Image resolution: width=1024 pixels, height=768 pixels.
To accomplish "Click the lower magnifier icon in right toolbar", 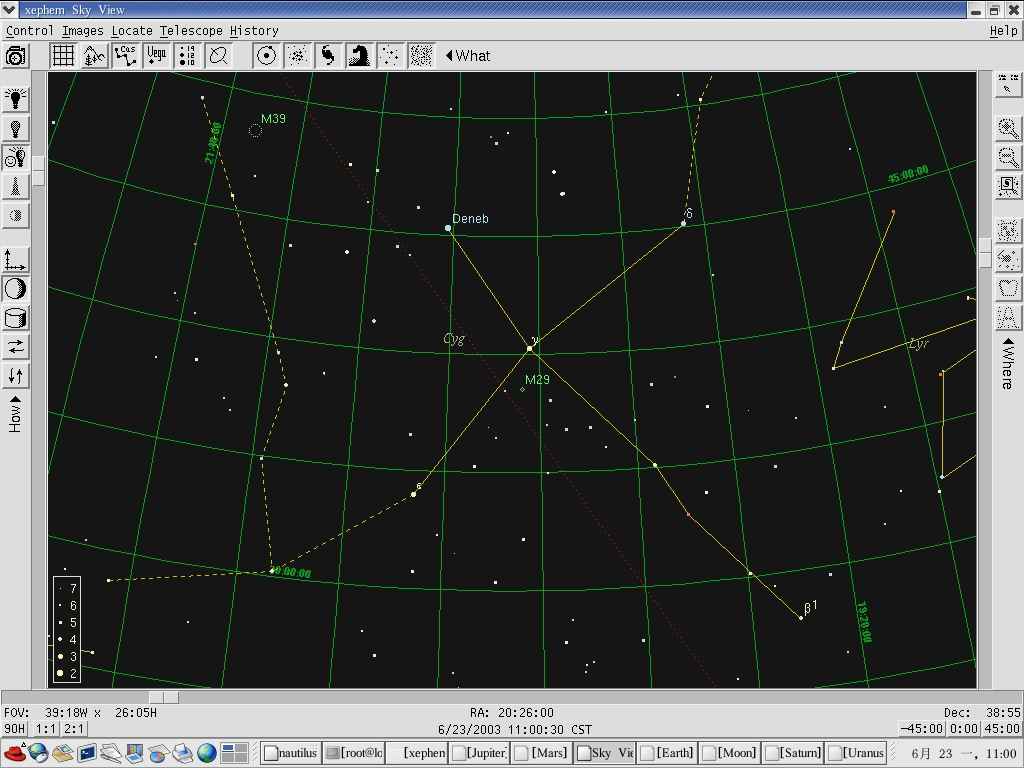I will point(1008,157).
